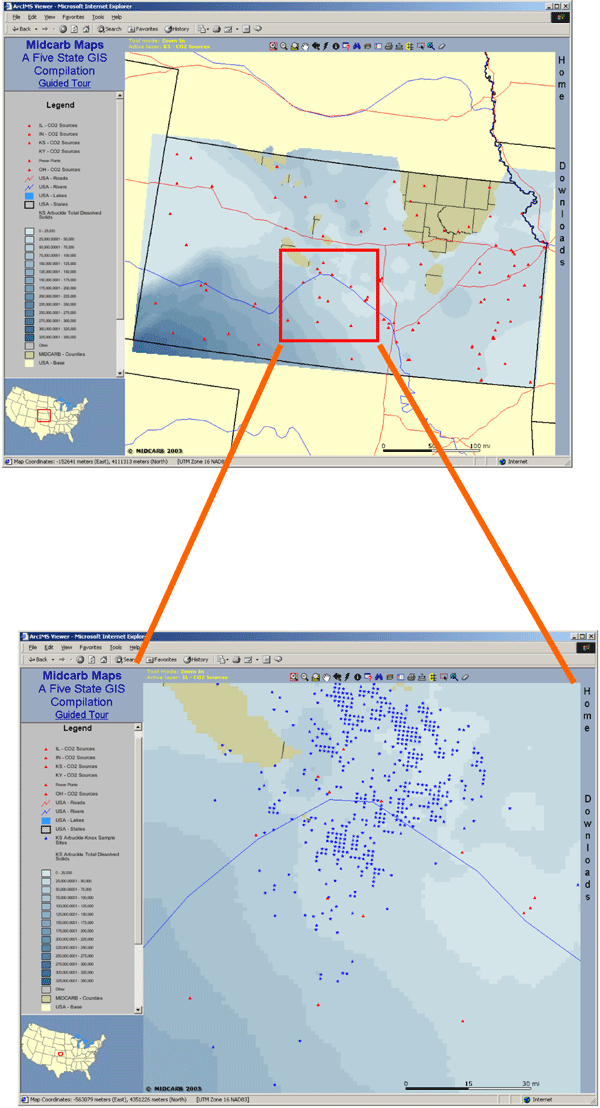Viewport: 600px width, 1108px height.
Task: Open Favorites menu in zoomed-in sample-sites window
Action: pos(91,647)
